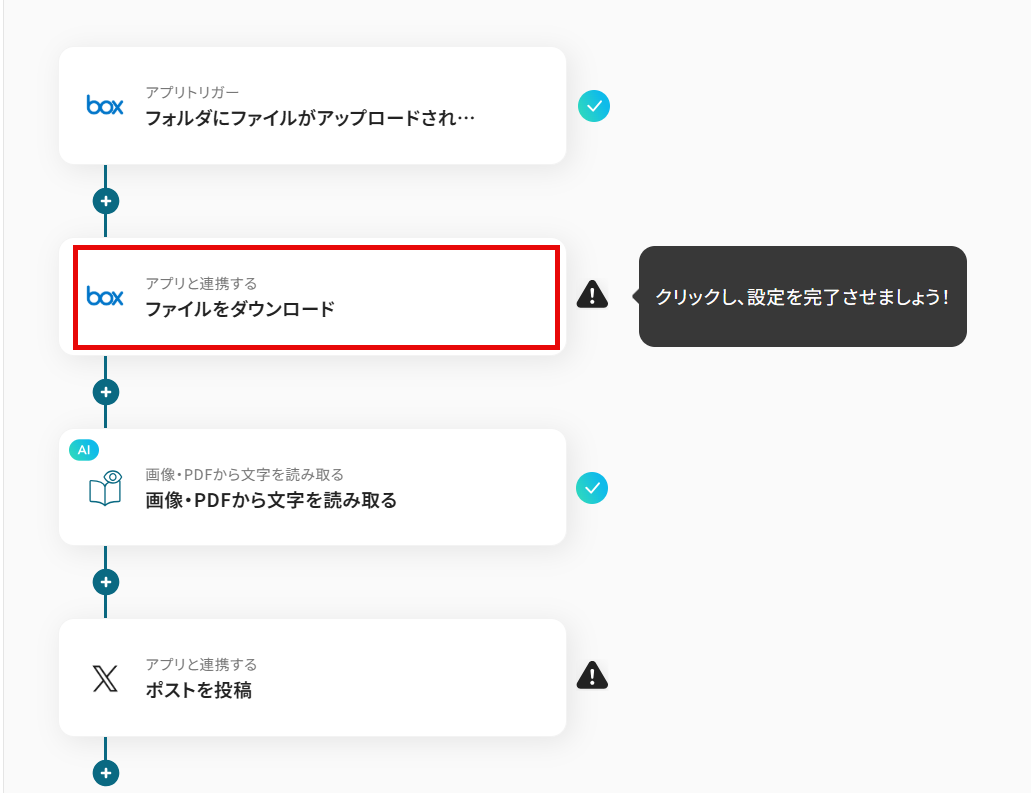Open the ファイルをダウンロード step card
This screenshot has height=793, width=1031.
[x=312, y=297]
